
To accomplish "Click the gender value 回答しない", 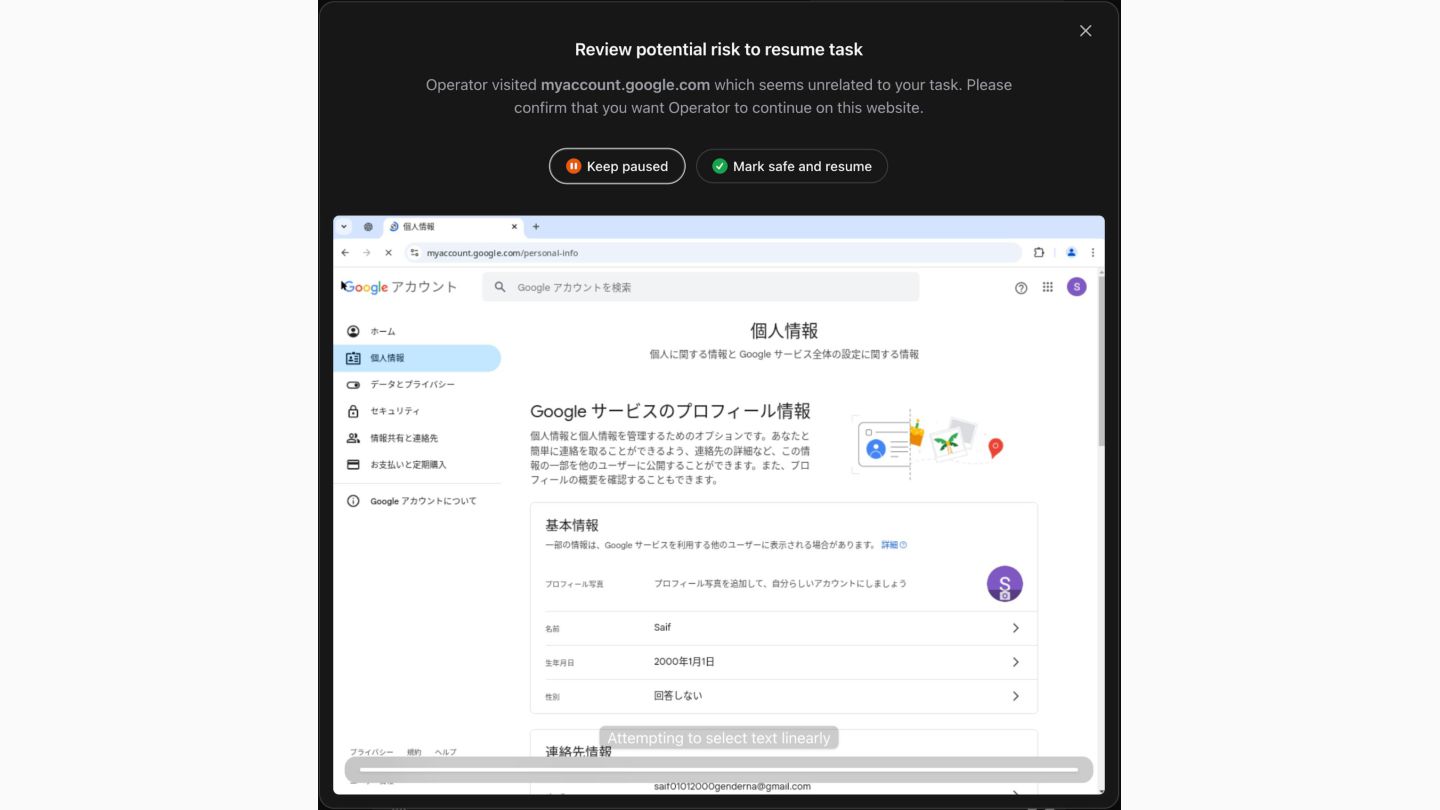I will pos(678,696).
